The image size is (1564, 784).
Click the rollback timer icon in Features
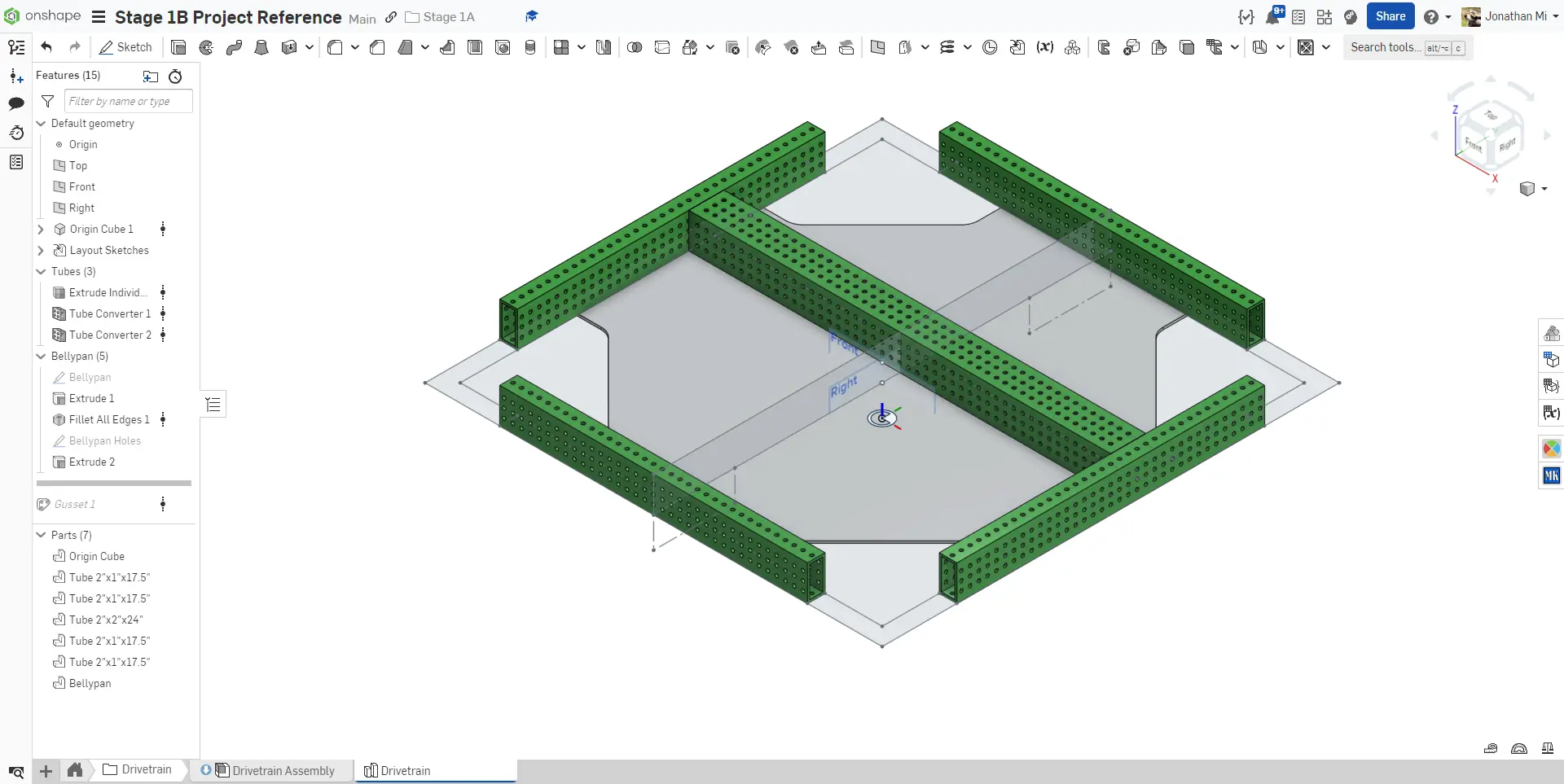pyautogui.click(x=175, y=77)
